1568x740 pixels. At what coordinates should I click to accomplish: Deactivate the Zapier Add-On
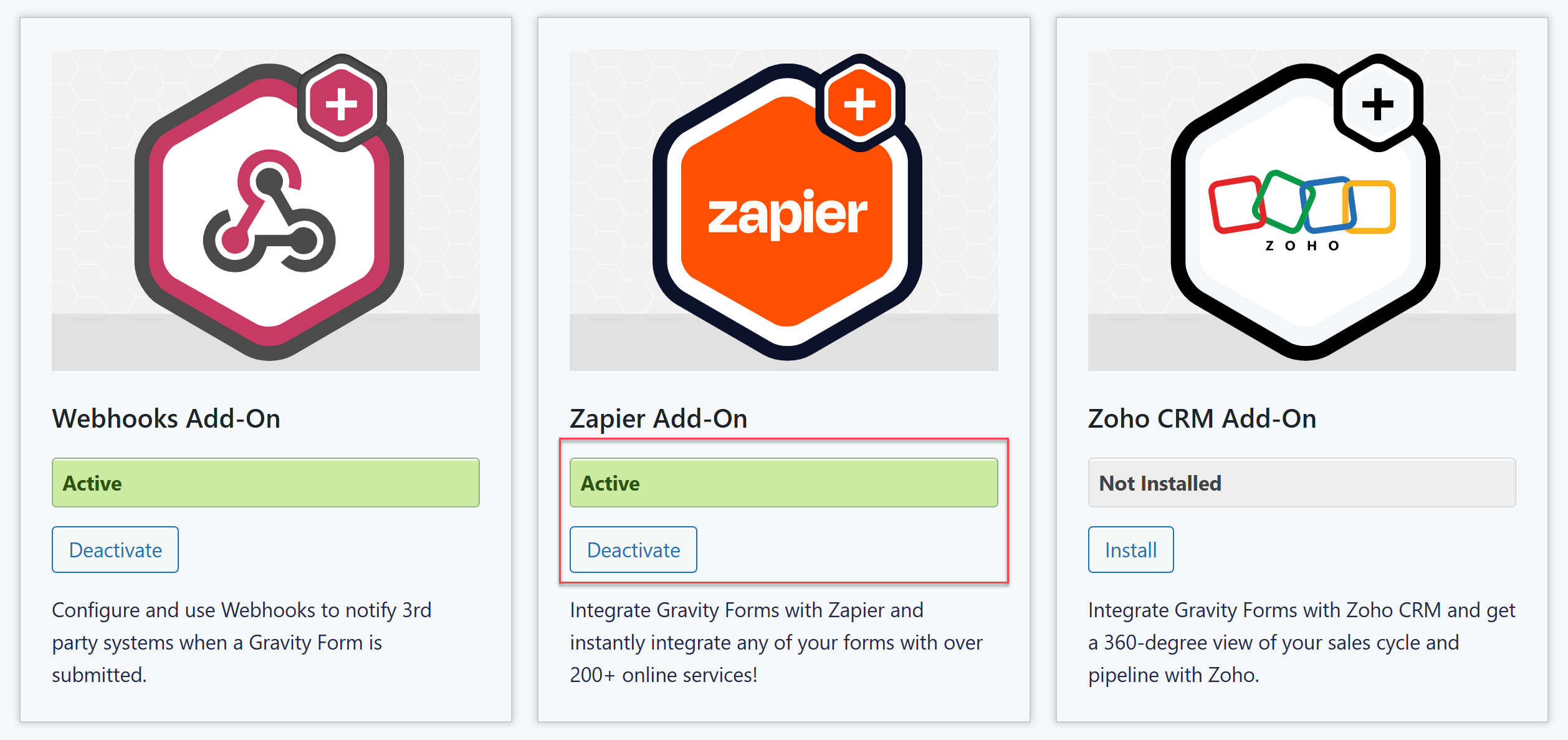633,549
